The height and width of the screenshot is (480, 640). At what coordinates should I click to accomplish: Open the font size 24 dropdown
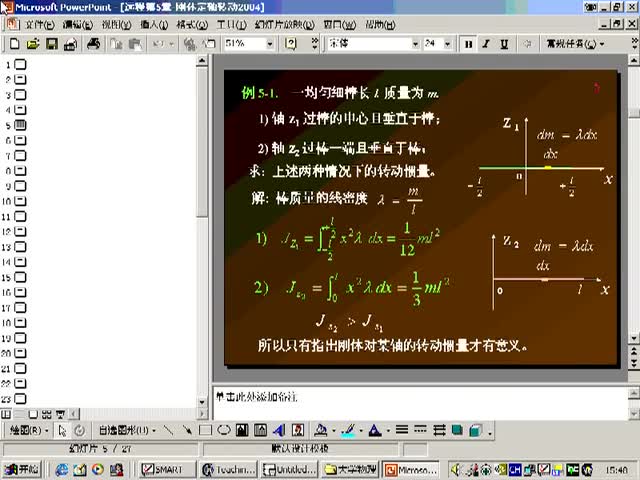point(448,44)
